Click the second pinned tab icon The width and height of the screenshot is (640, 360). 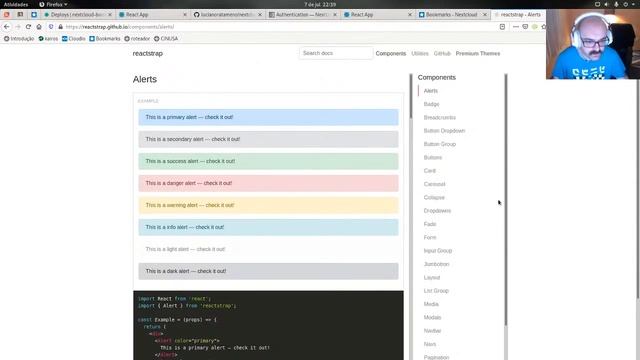click(x=20, y=14)
